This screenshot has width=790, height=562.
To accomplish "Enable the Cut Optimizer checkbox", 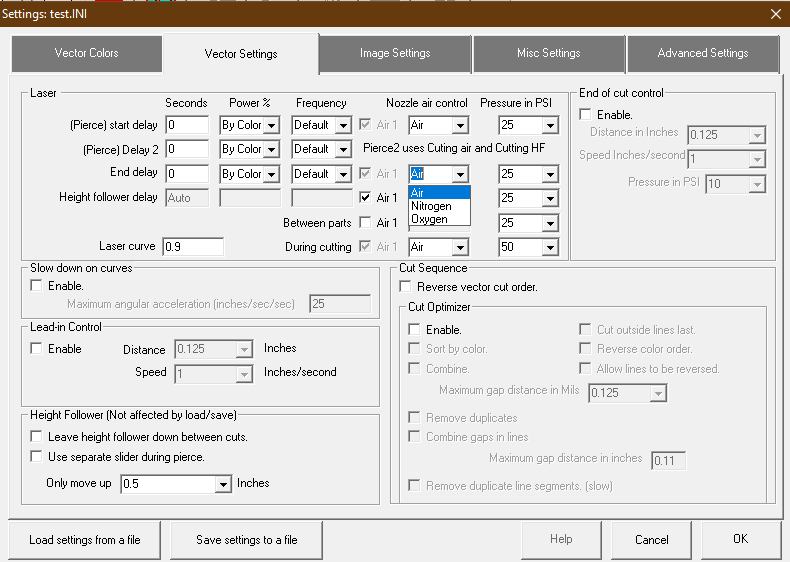I will pyautogui.click(x=414, y=330).
